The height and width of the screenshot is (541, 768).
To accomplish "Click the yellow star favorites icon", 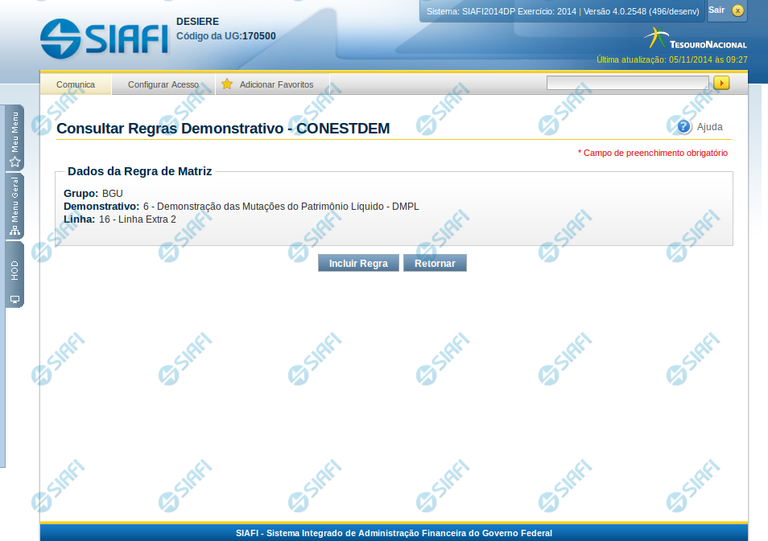I will click(x=227, y=84).
